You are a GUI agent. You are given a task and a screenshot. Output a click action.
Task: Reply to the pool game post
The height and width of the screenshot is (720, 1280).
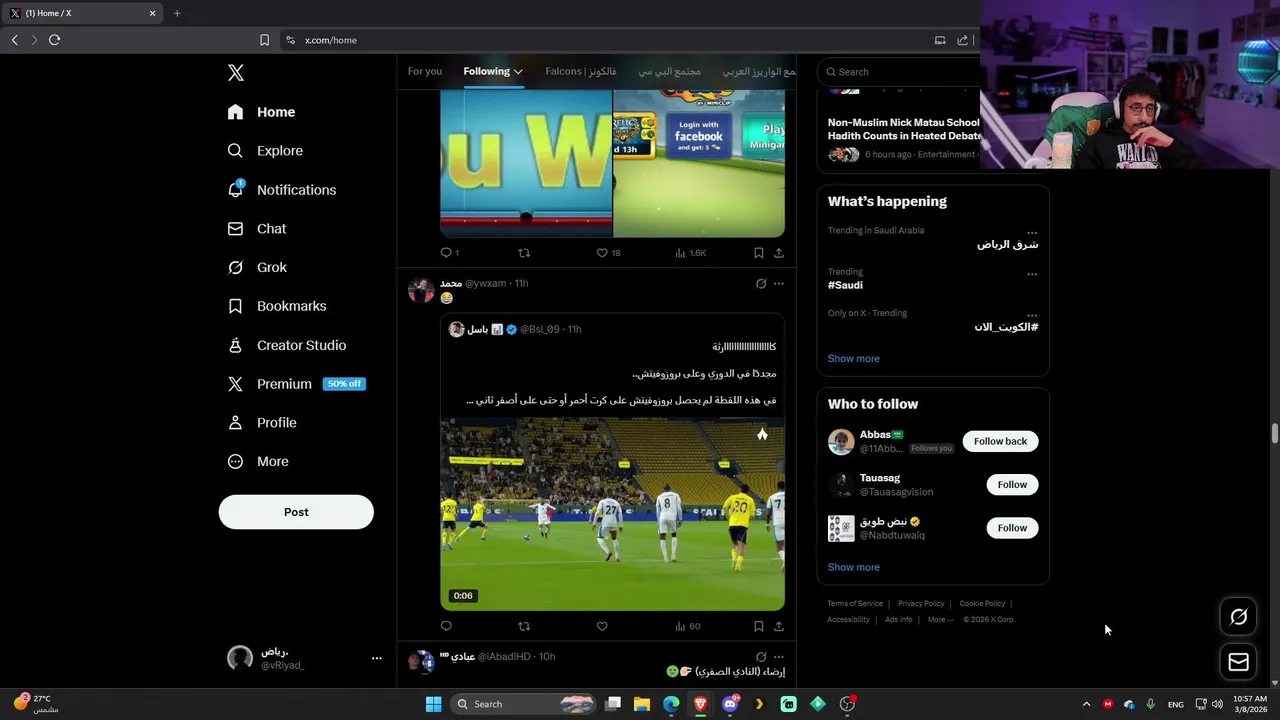tap(446, 253)
